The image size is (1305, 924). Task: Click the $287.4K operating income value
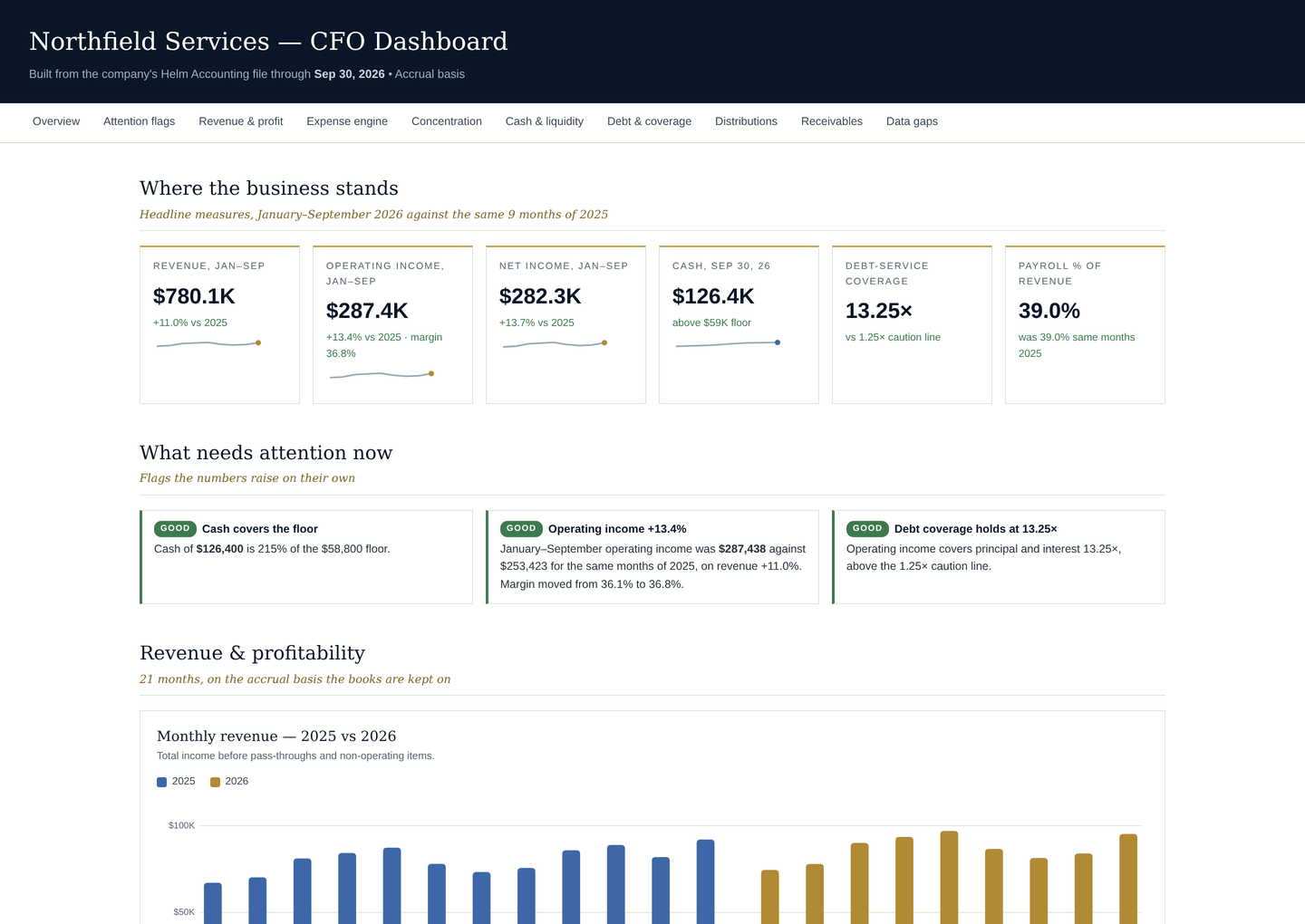(367, 311)
